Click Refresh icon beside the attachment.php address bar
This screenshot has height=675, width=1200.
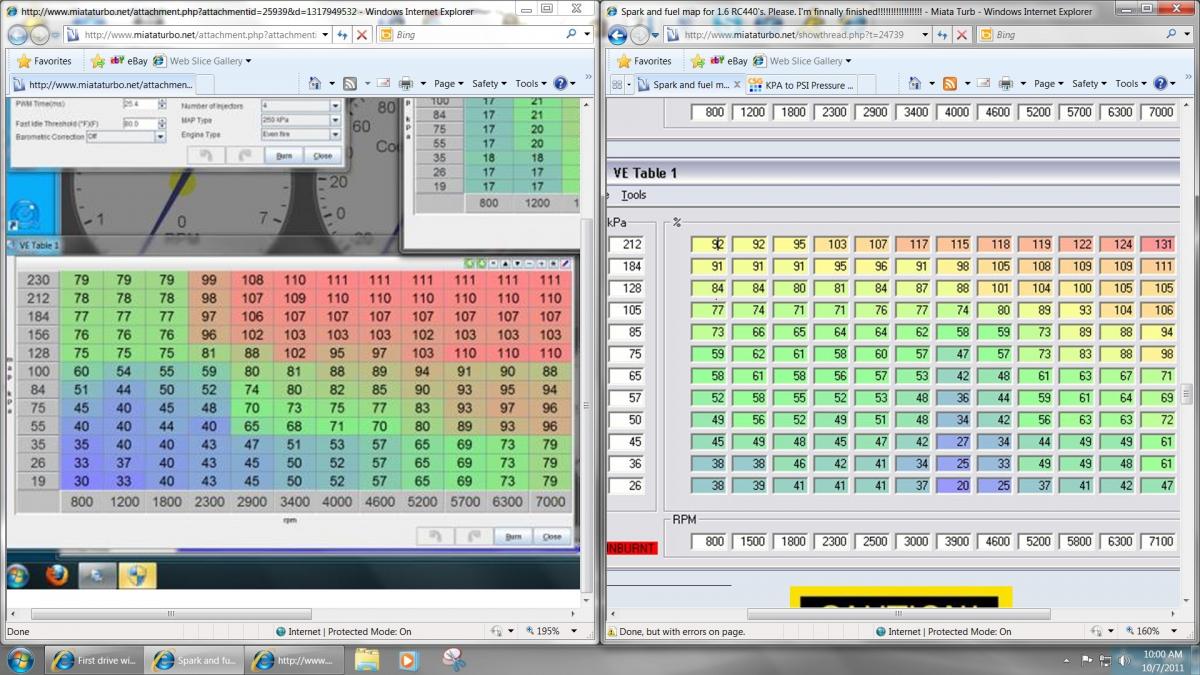coord(342,34)
